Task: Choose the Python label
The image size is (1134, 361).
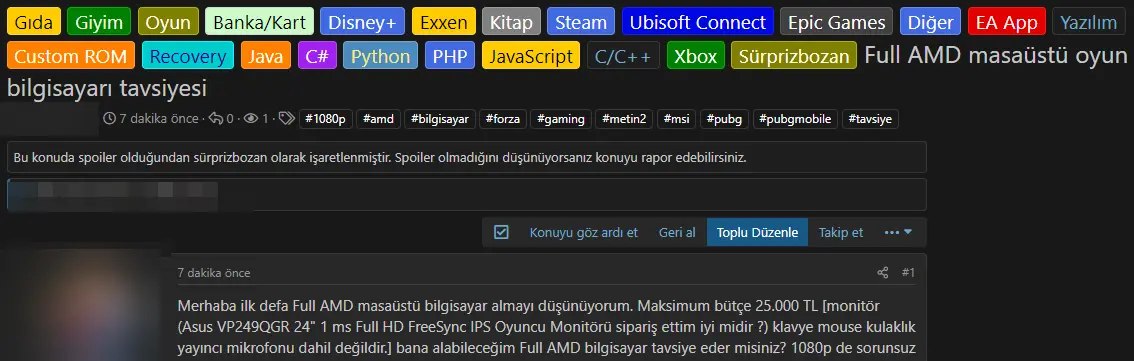Action: coord(380,56)
